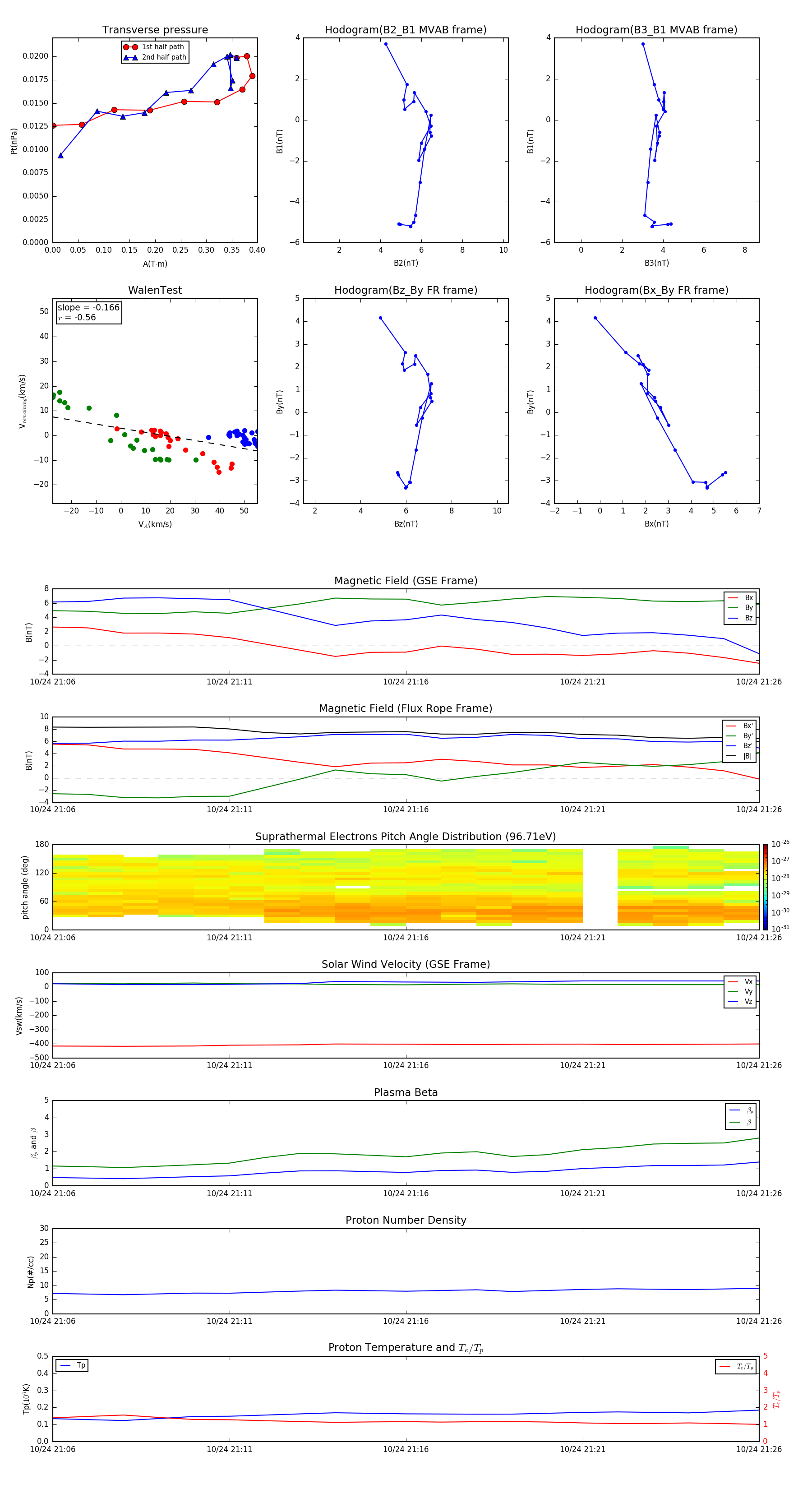Select |B| entry in Flux Rope legend
The width and height of the screenshot is (812, 1489).
point(740,756)
